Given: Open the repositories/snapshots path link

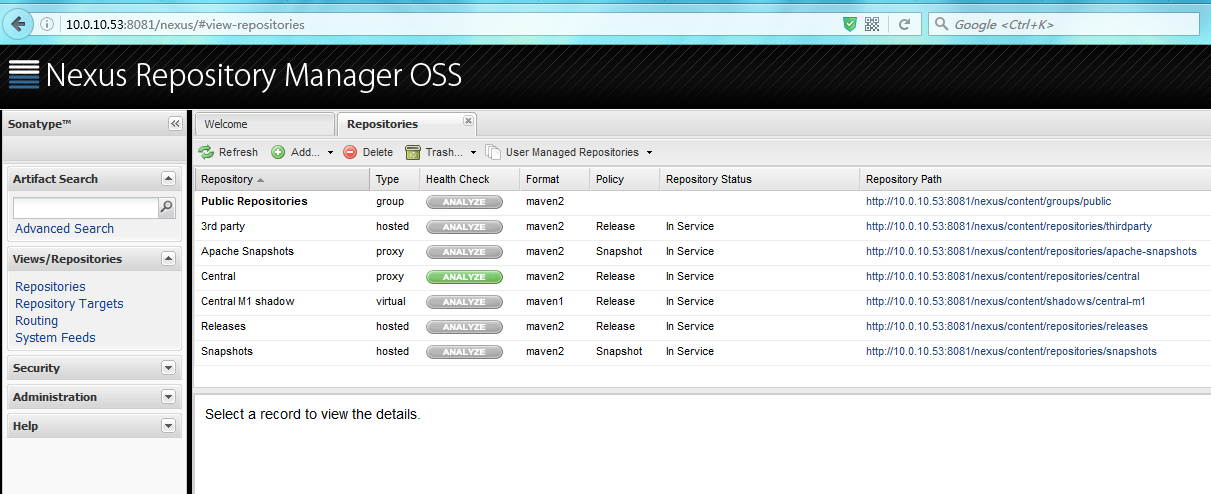Looking at the screenshot, I should pos(1011,352).
